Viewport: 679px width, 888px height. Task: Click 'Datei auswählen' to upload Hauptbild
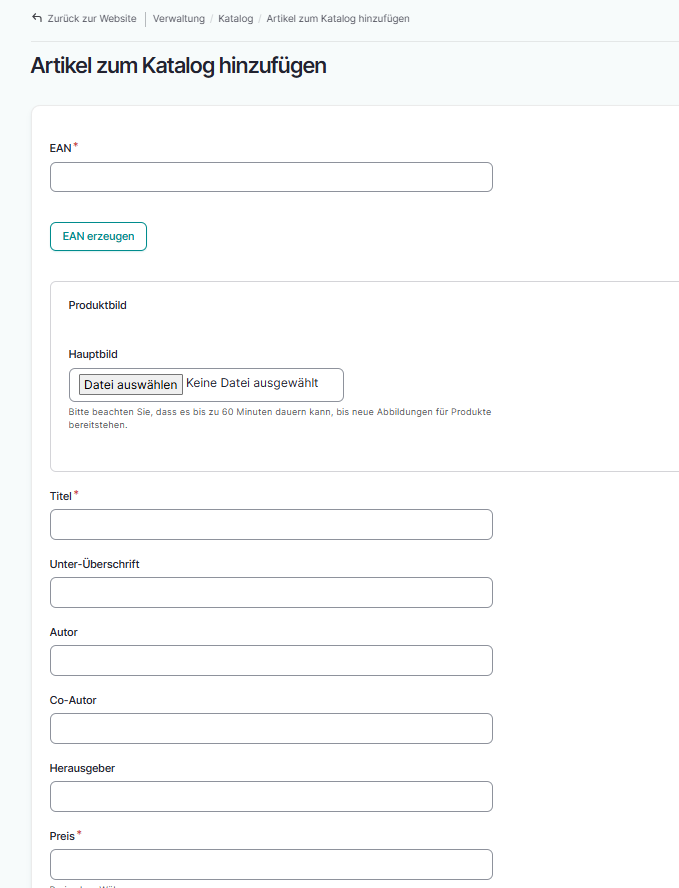[x=130, y=385]
